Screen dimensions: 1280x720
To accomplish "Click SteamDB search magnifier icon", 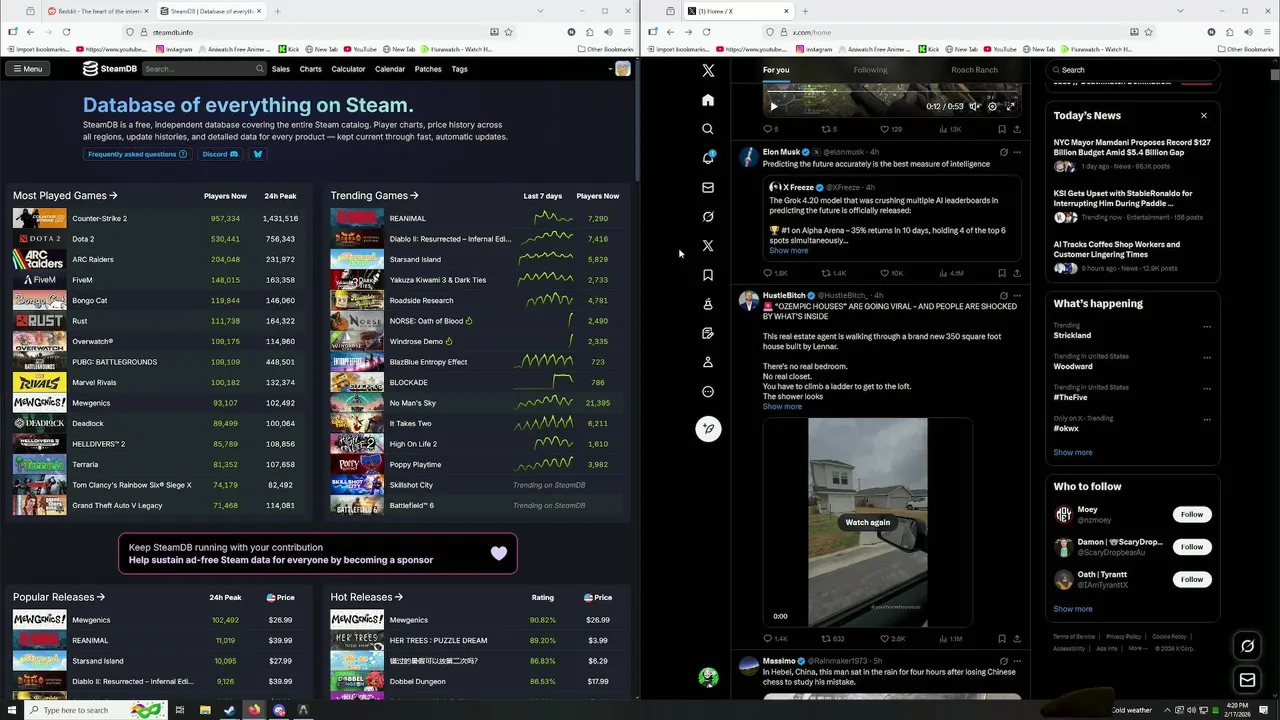I will pos(260,69).
